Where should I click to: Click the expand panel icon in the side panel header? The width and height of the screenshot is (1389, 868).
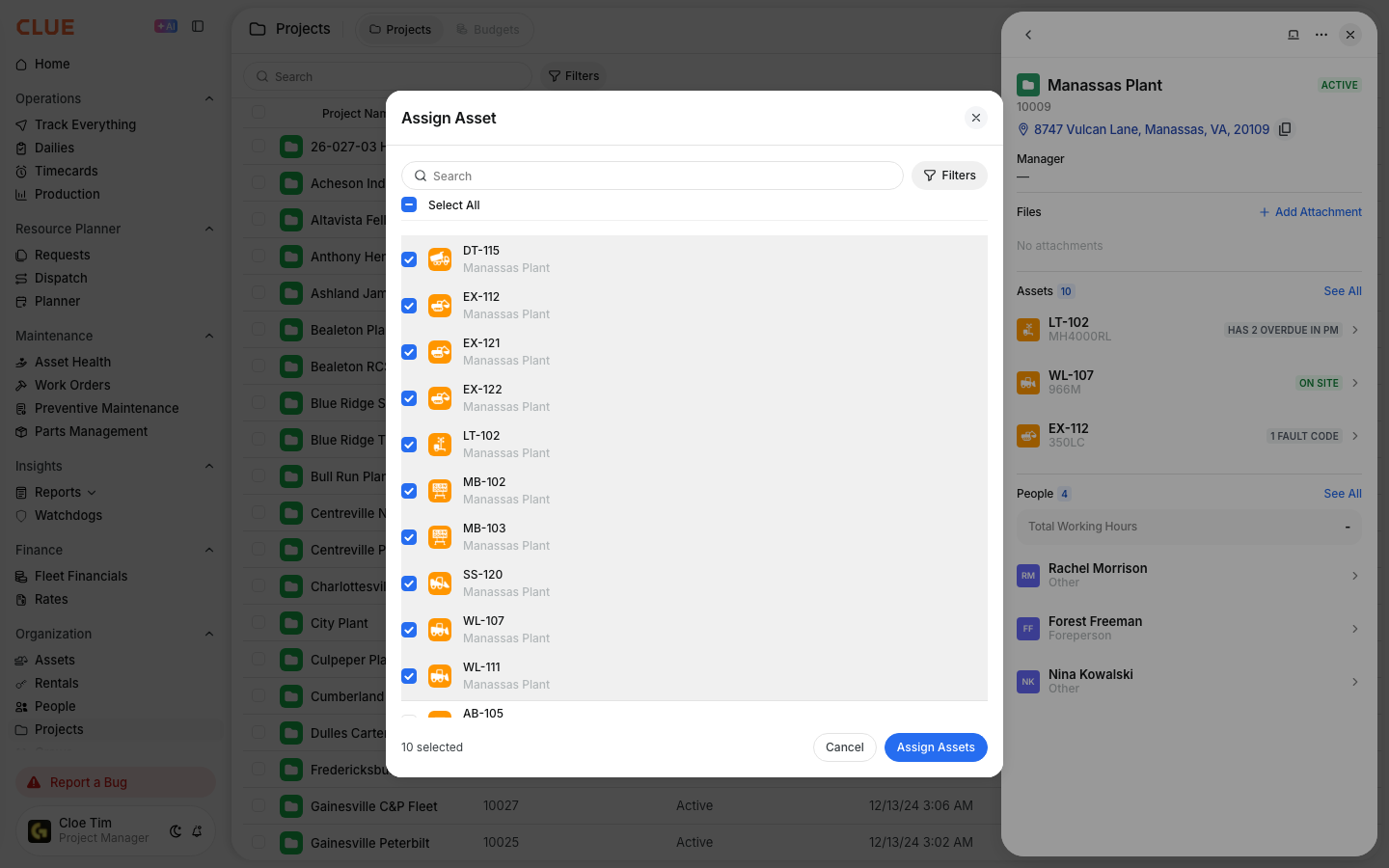pyautogui.click(x=1294, y=35)
